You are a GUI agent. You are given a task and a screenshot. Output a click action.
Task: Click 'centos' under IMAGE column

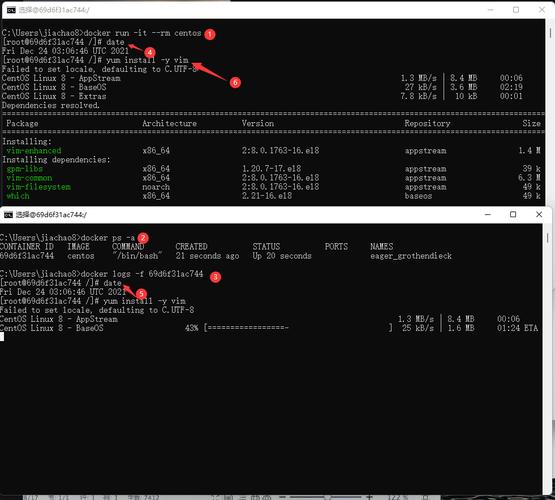[x=81, y=256]
